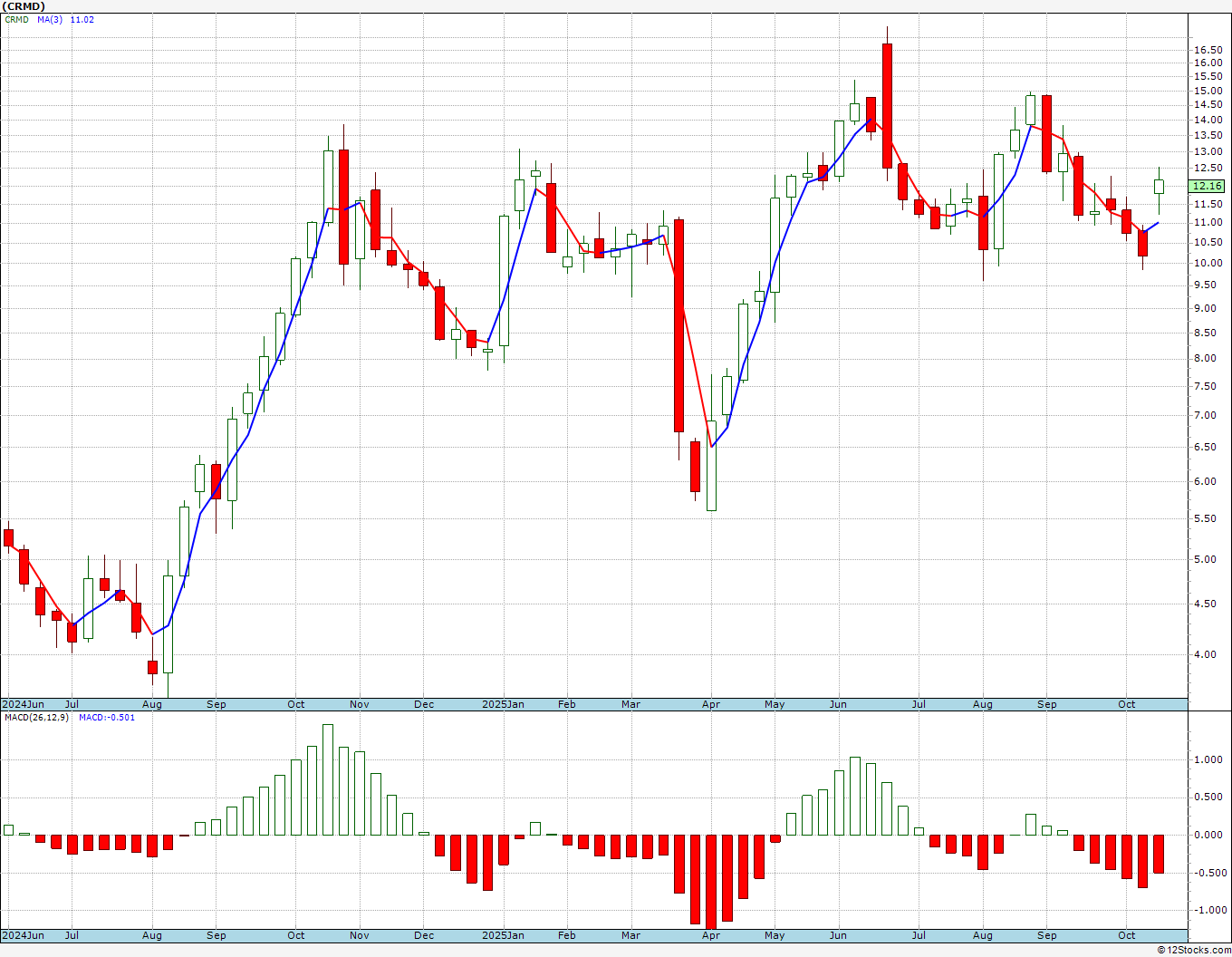This screenshot has height=957, width=1232.
Task: Select the CRMD legend label beside MA(3)
Action: pyautogui.click(x=17, y=19)
